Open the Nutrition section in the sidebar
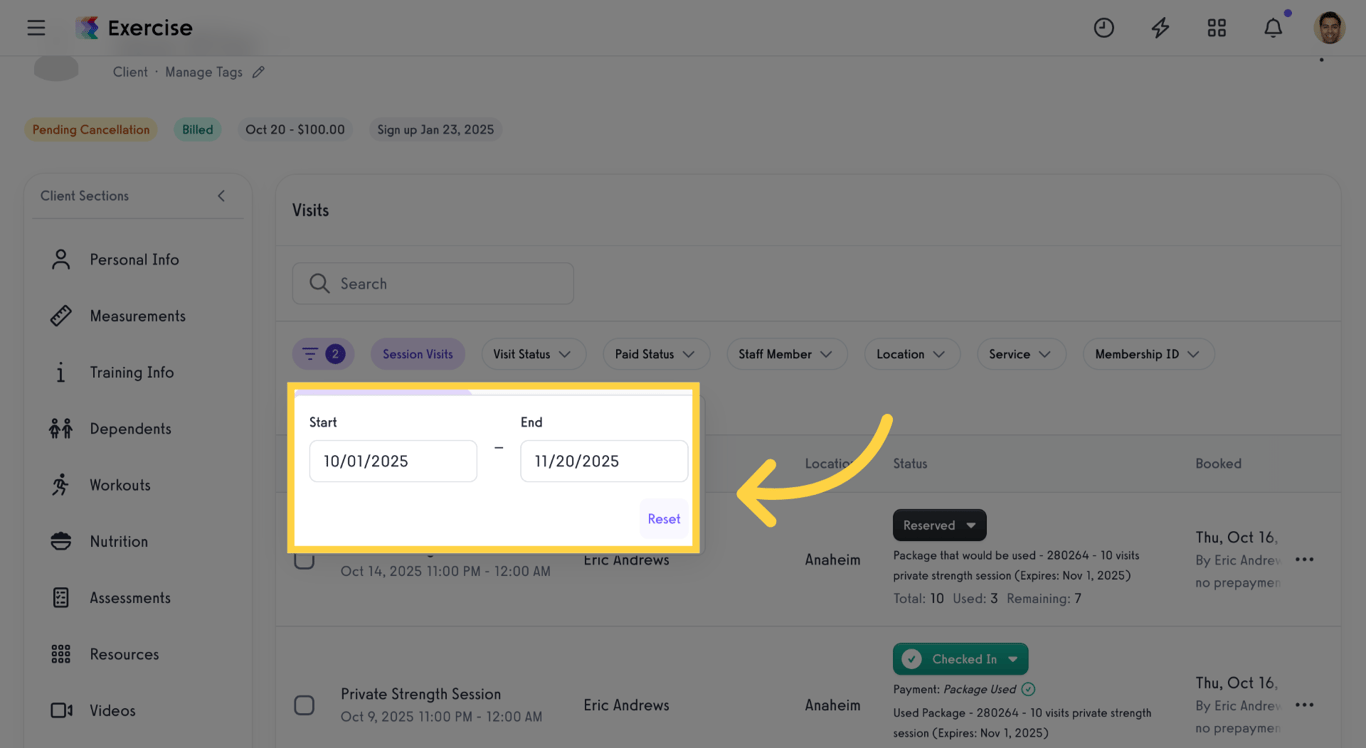 [117, 541]
